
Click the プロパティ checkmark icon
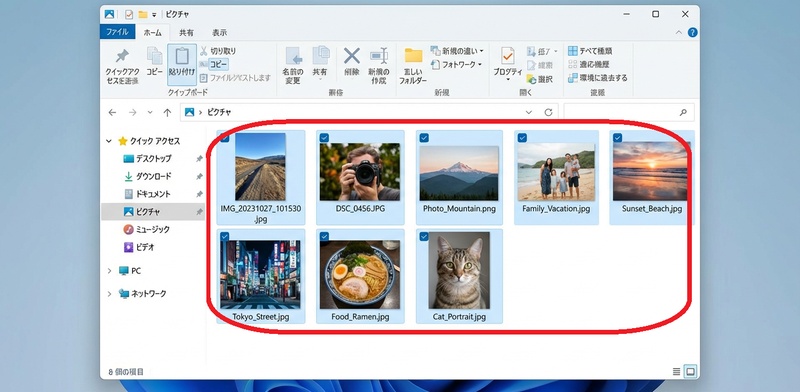click(507, 56)
